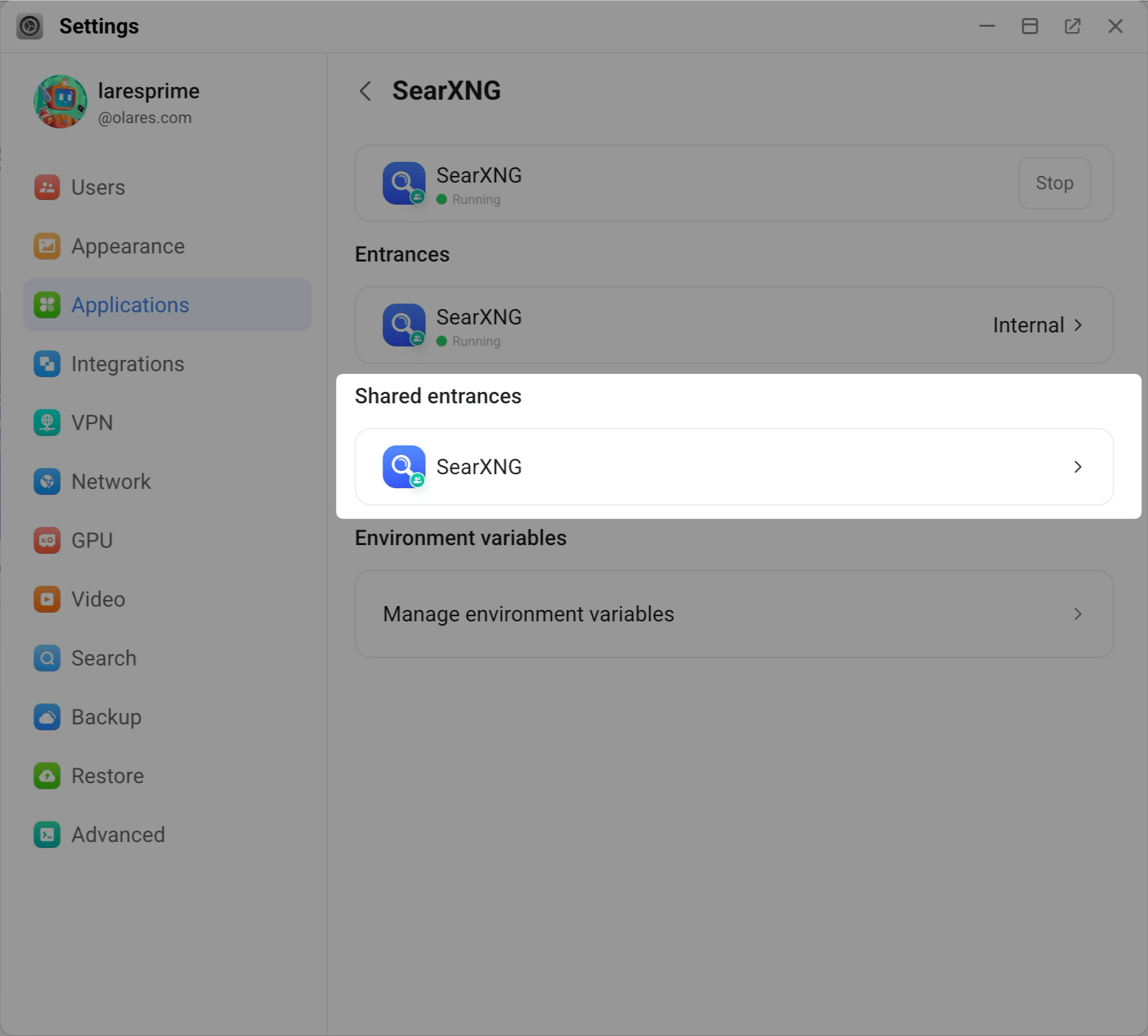
Task: Select the GPU menu label
Action: click(92, 540)
